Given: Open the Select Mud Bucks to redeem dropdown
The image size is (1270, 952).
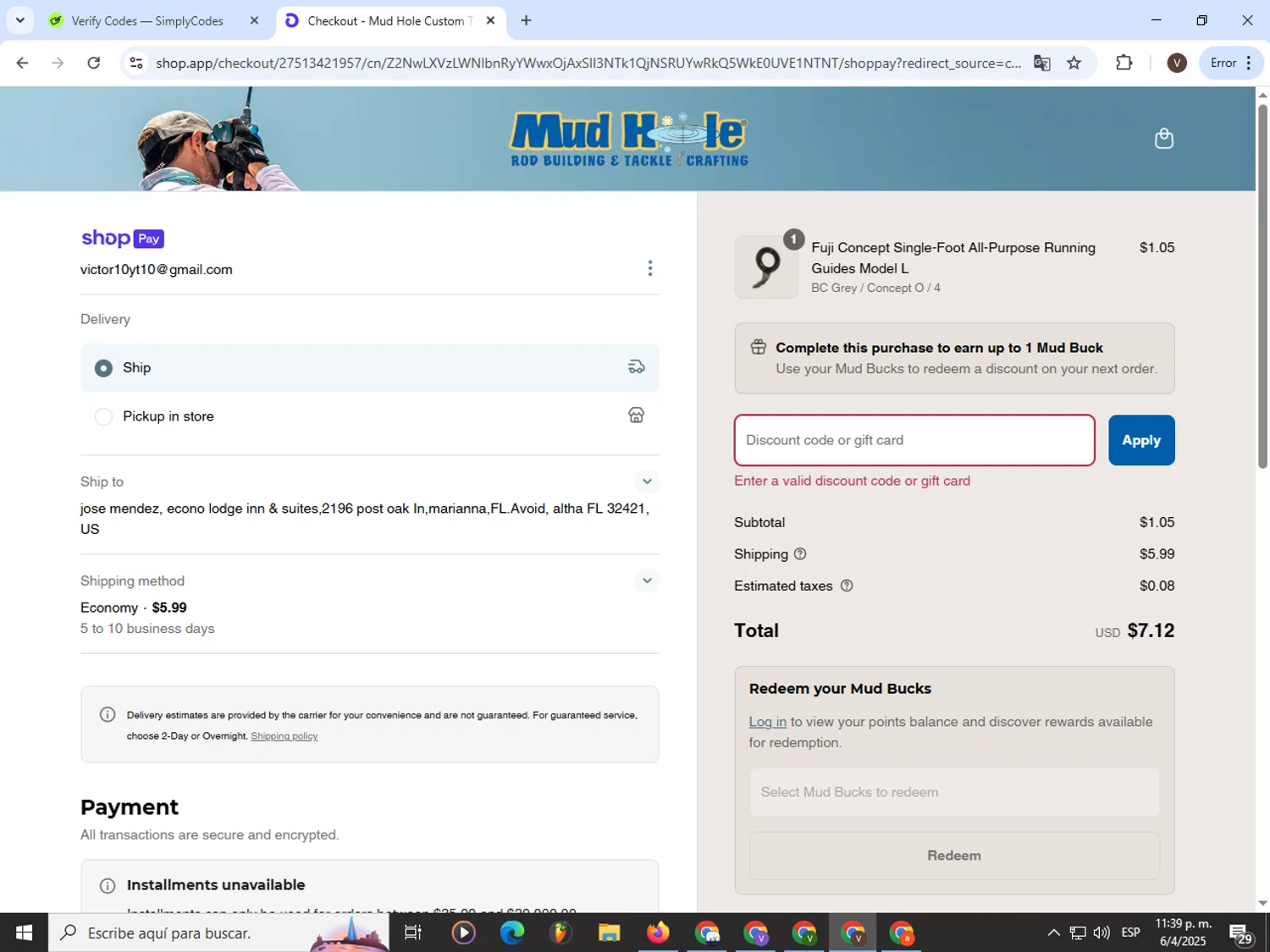Looking at the screenshot, I should (954, 792).
